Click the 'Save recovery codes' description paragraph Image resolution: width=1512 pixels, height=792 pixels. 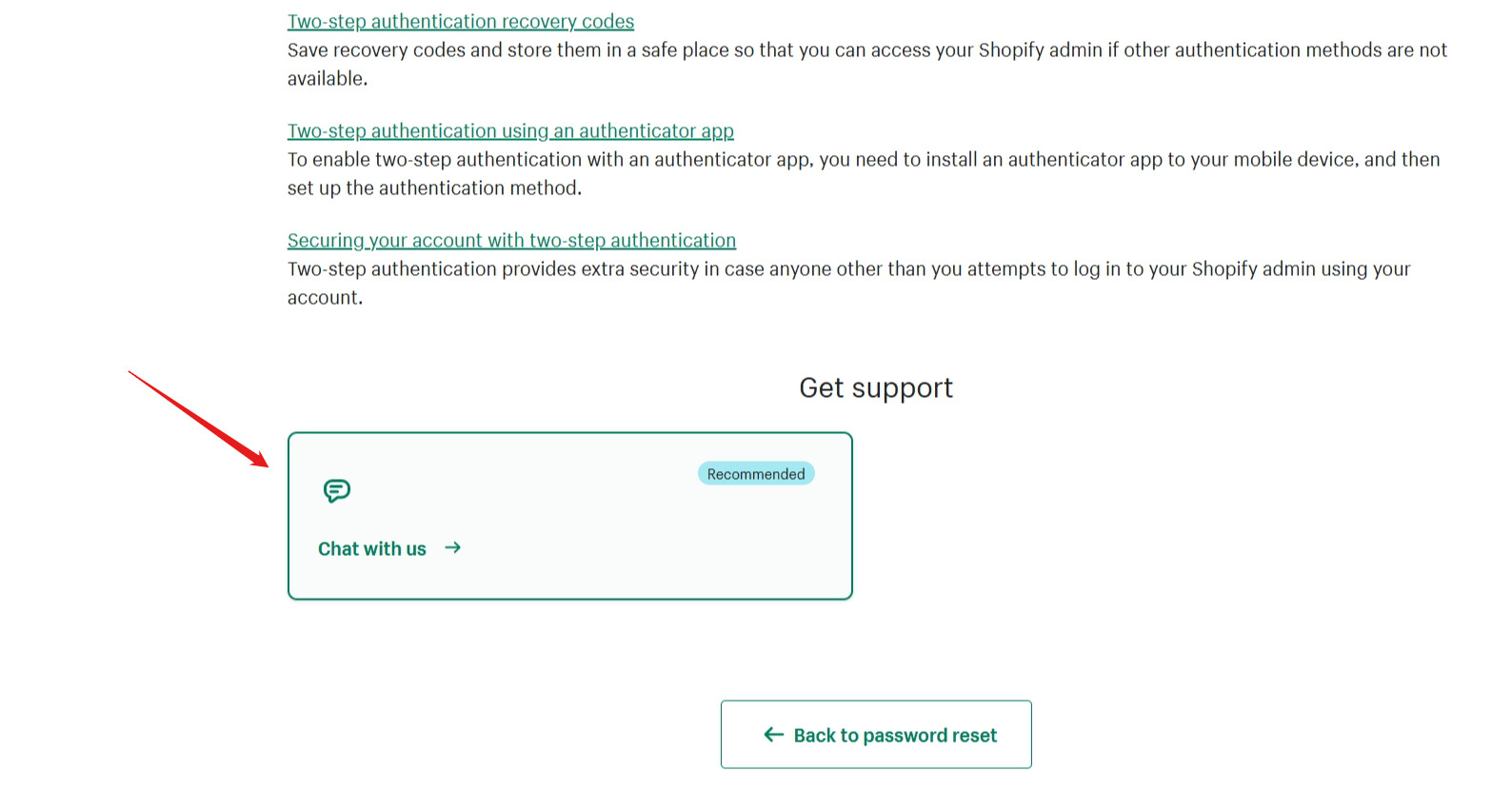click(x=867, y=64)
